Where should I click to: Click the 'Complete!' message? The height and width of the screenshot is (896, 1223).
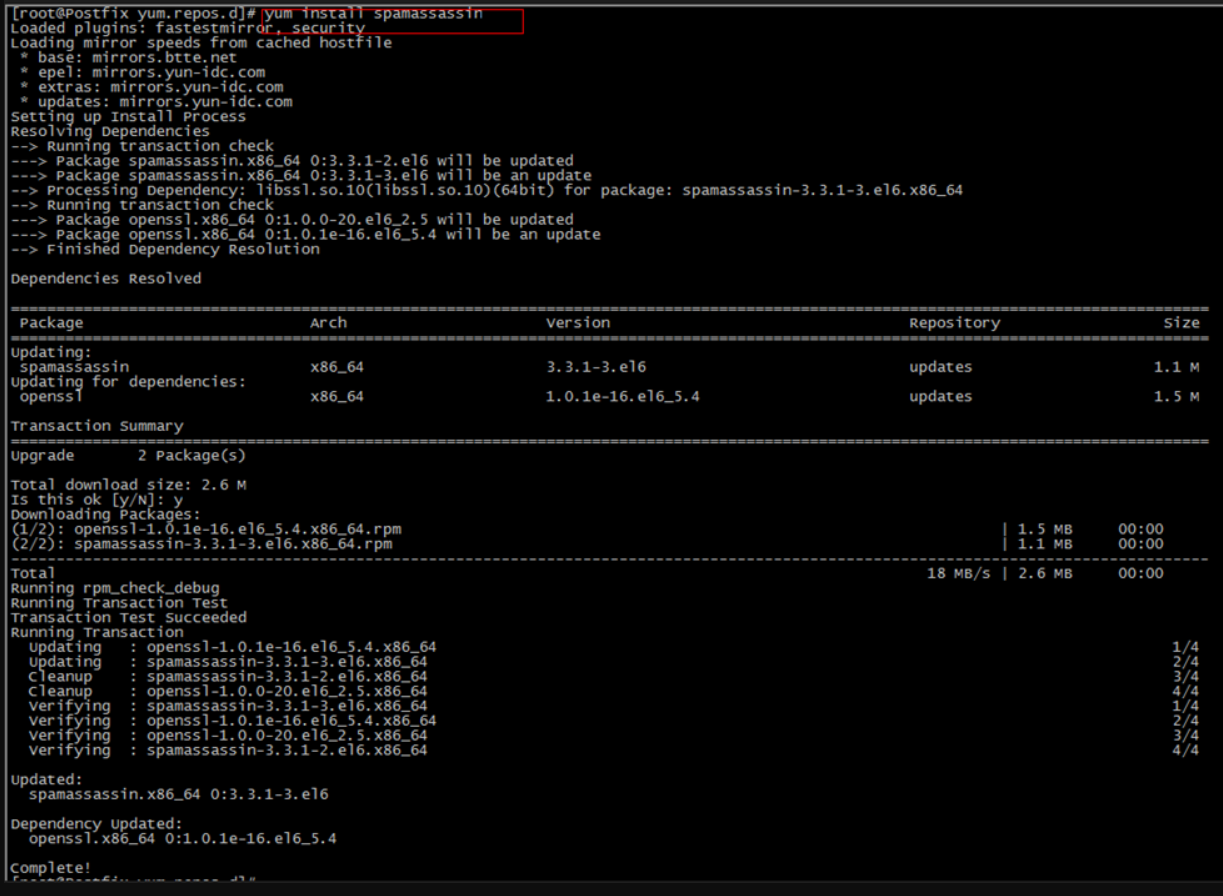click(x=51, y=868)
